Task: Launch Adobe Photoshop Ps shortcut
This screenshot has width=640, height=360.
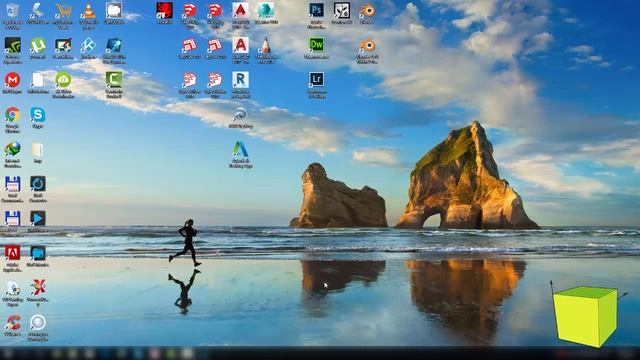Action: (x=317, y=11)
